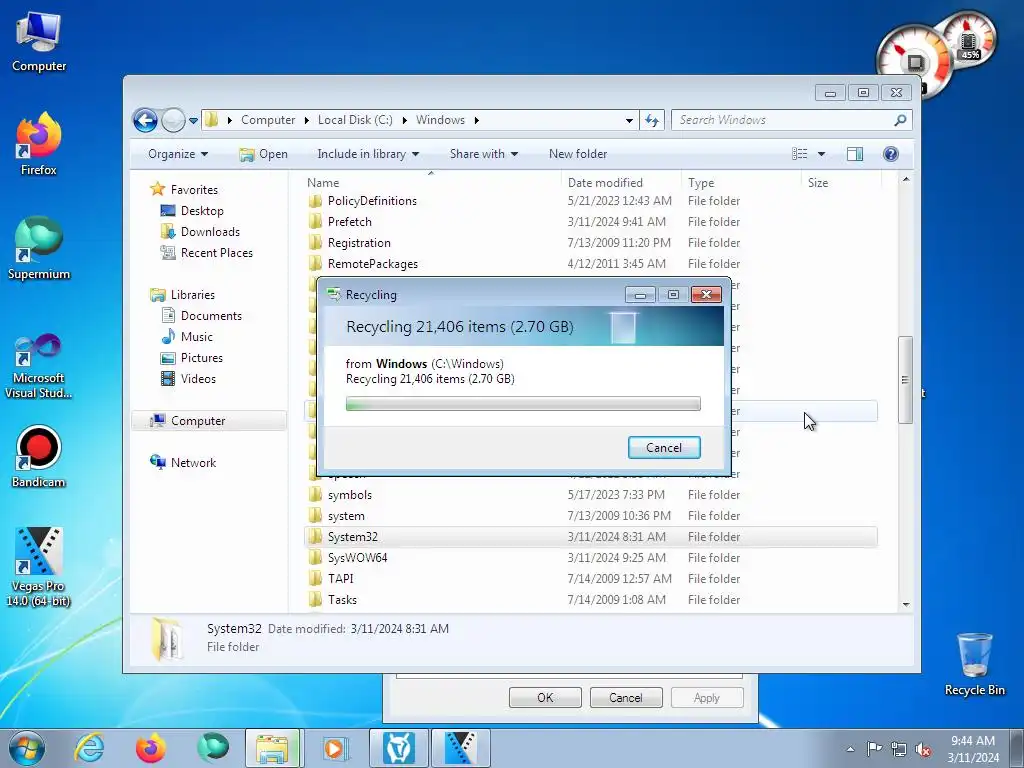Switch to Windows Explorer taskbar button
This screenshot has width=1024, height=768.
272,748
